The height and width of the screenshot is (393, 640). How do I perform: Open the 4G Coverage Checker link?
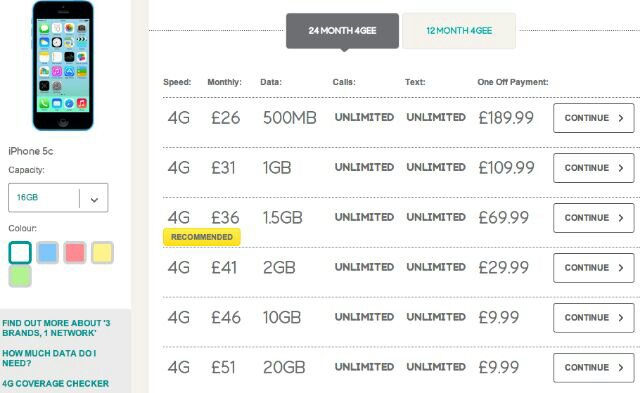56,384
